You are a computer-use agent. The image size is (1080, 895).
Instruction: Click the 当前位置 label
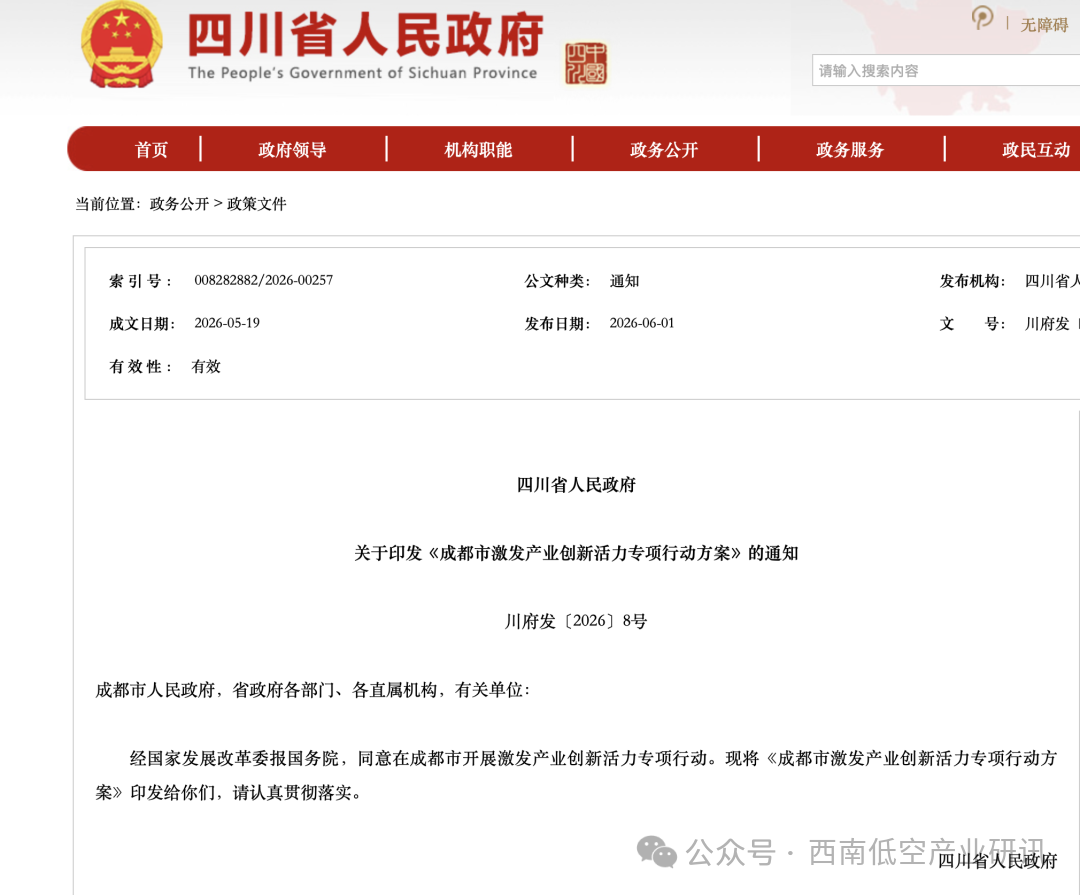point(107,204)
